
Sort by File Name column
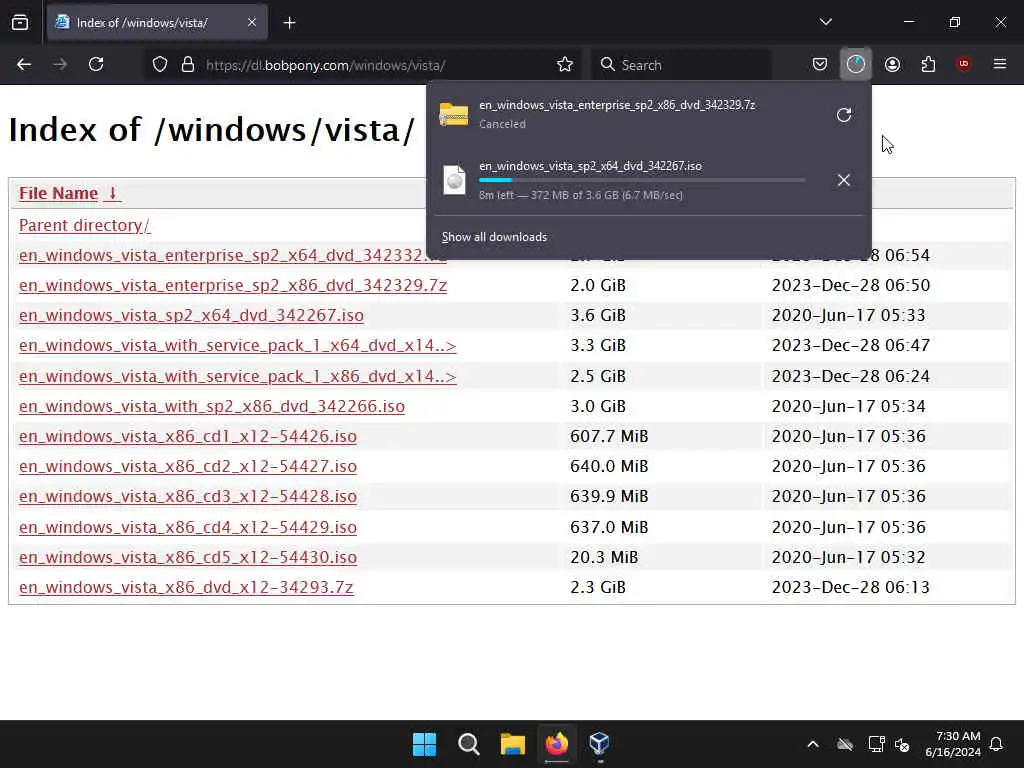click(58, 193)
